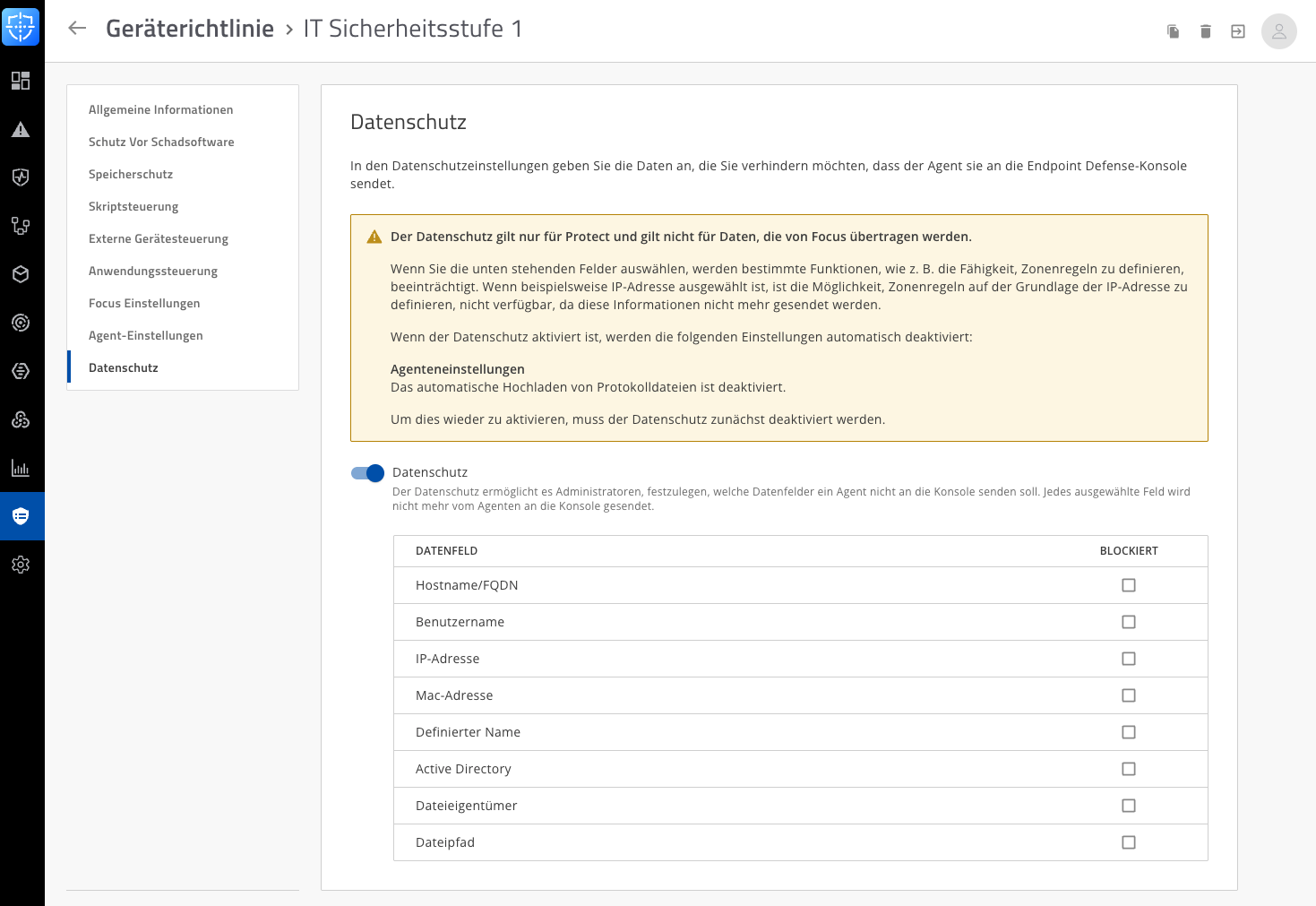This screenshot has height=906, width=1316.
Task: Delete policy using the trash icon
Action: pyautogui.click(x=1205, y=31)
